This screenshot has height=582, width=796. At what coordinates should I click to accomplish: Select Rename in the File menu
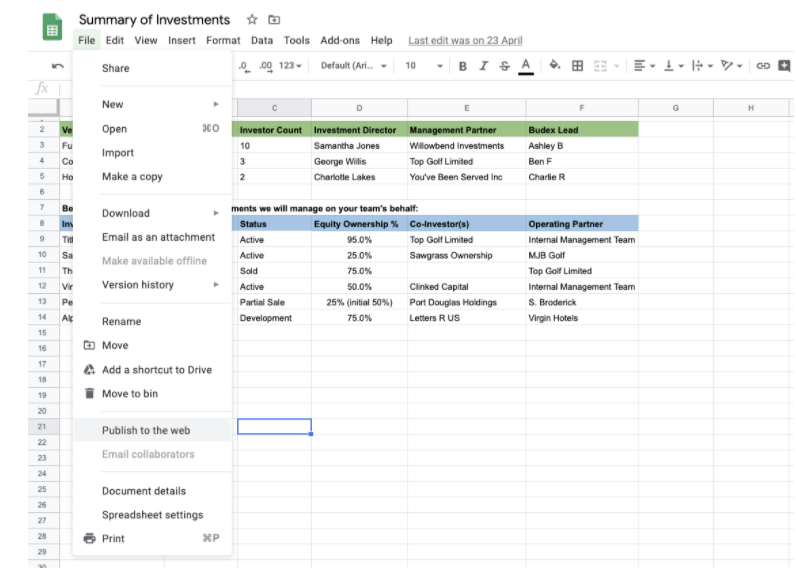[x=152, y=321]
